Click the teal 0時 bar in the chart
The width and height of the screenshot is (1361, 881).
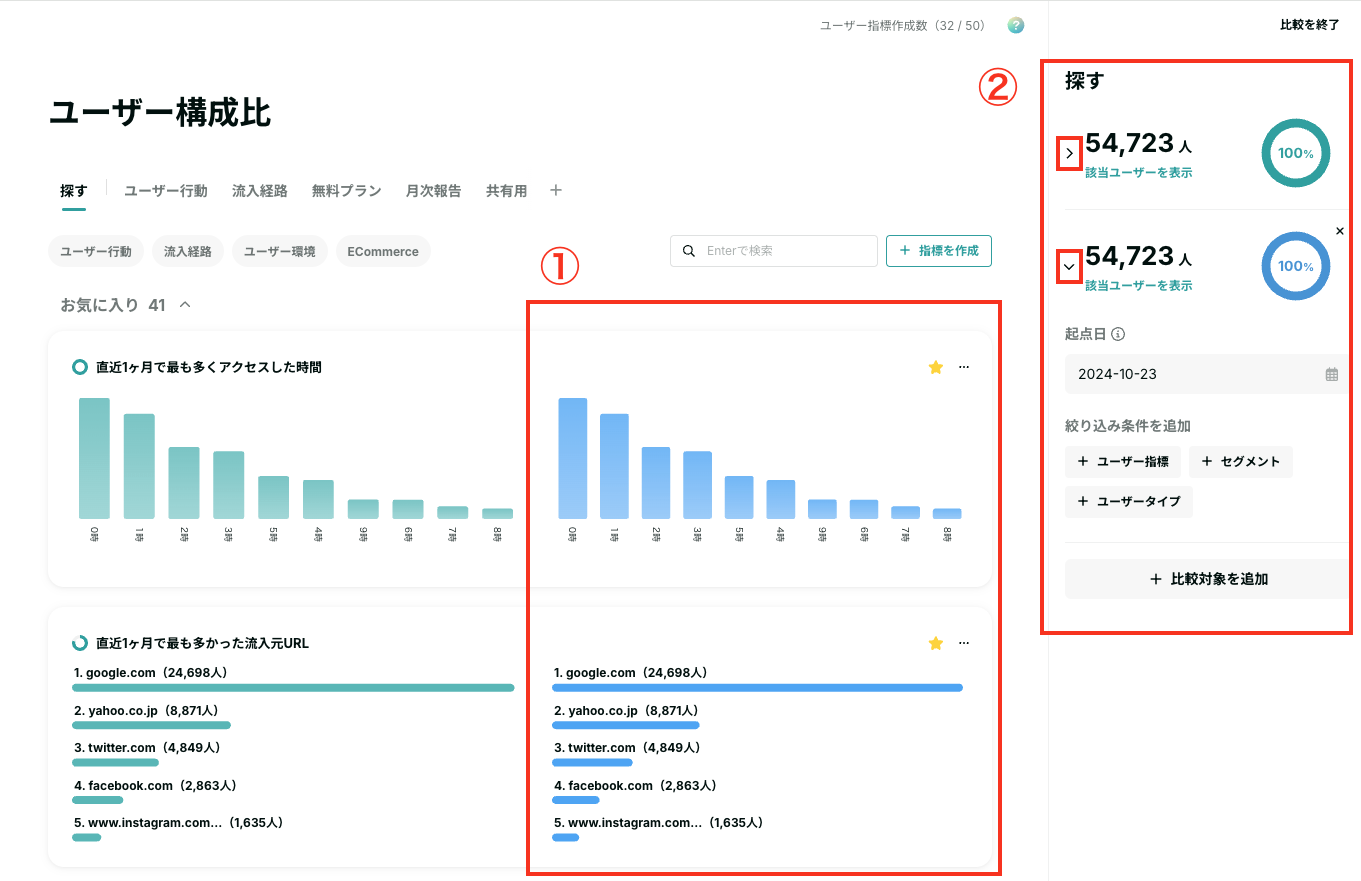click(94, 458)
